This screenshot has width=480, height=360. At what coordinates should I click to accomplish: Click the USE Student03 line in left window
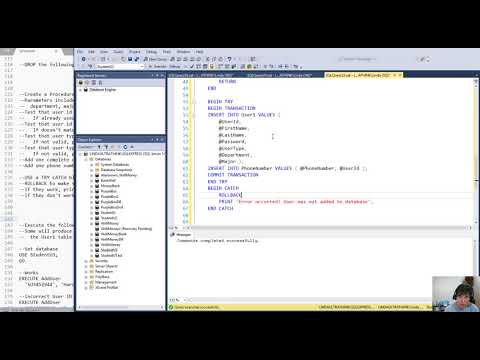[x=38, y=255]
